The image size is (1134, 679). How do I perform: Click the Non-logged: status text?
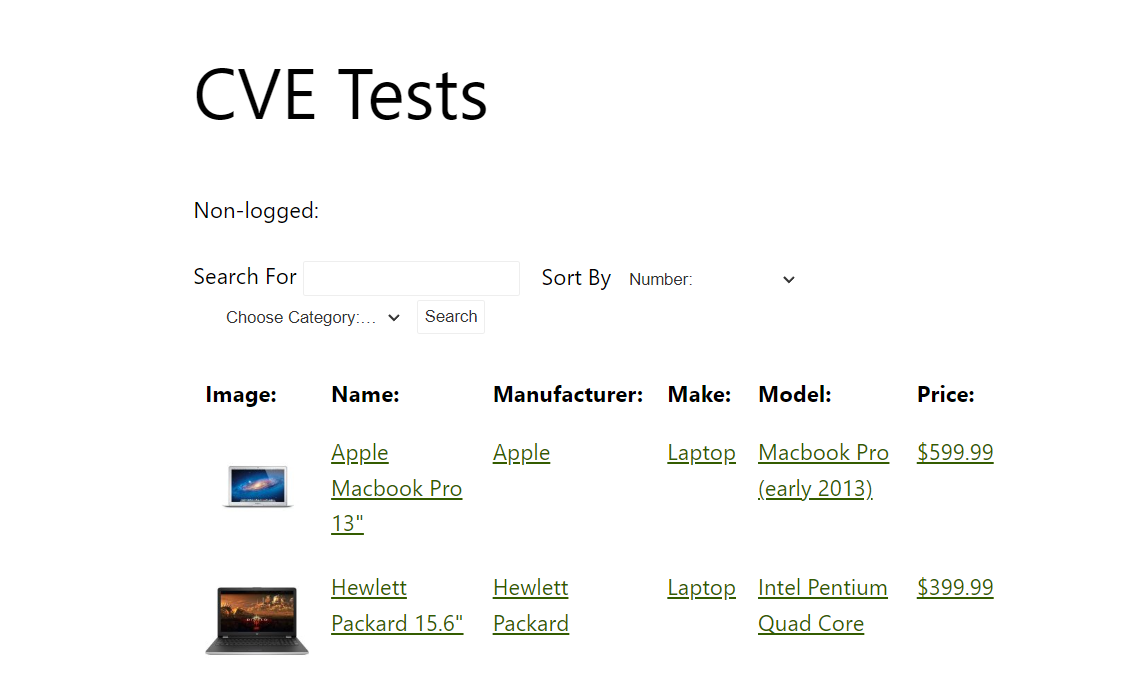click(x=256, y=210)
